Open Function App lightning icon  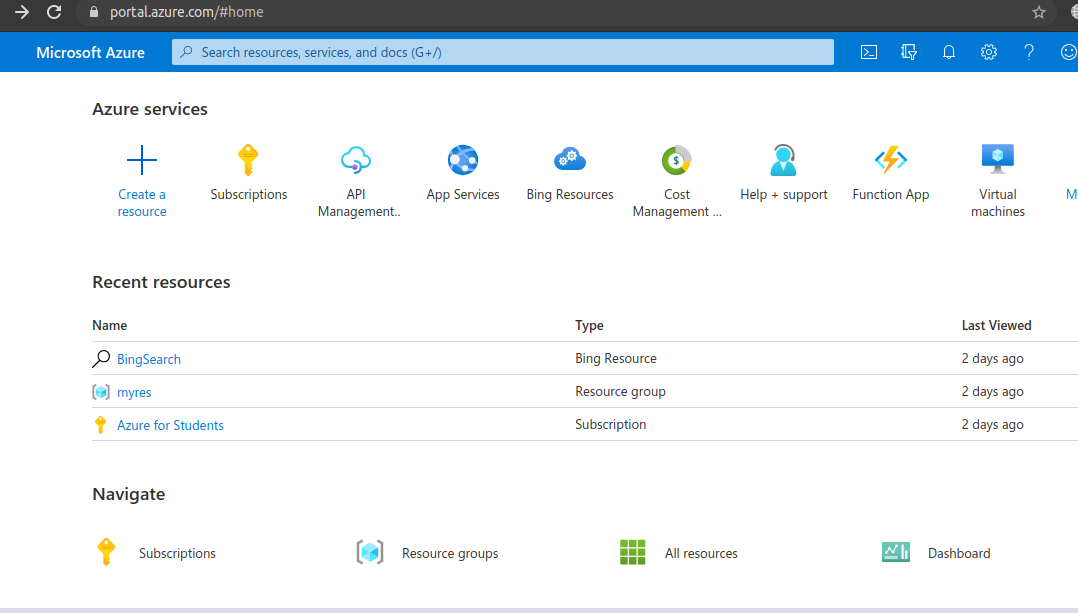(x=890, y=159)
